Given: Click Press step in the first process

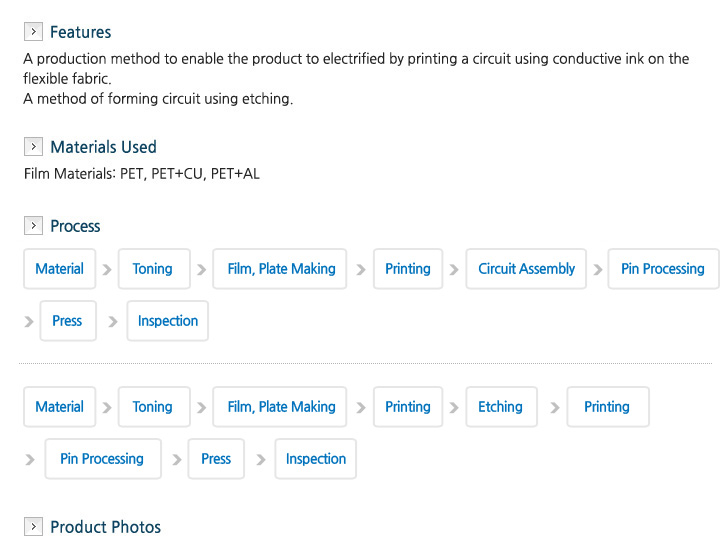Looking at the screenshot, I should click(68, 321).
